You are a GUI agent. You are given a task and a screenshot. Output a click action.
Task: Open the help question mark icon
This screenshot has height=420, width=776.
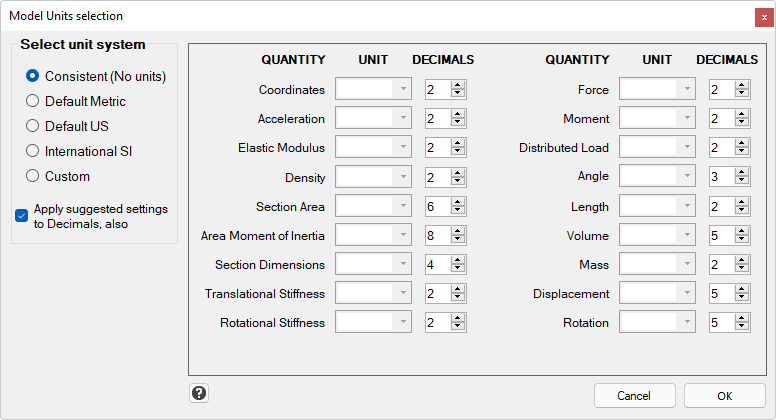point(199,393)
